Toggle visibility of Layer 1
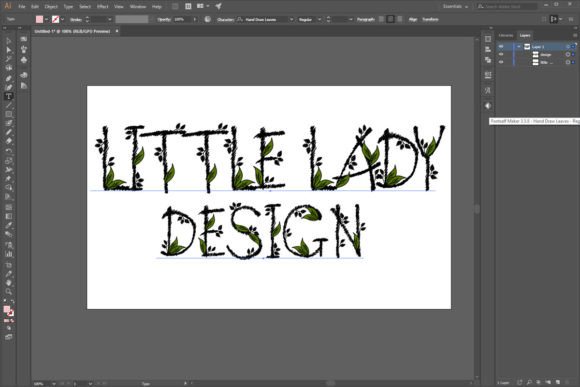This screenshot has width=580, height=387. tap(501, 47)
